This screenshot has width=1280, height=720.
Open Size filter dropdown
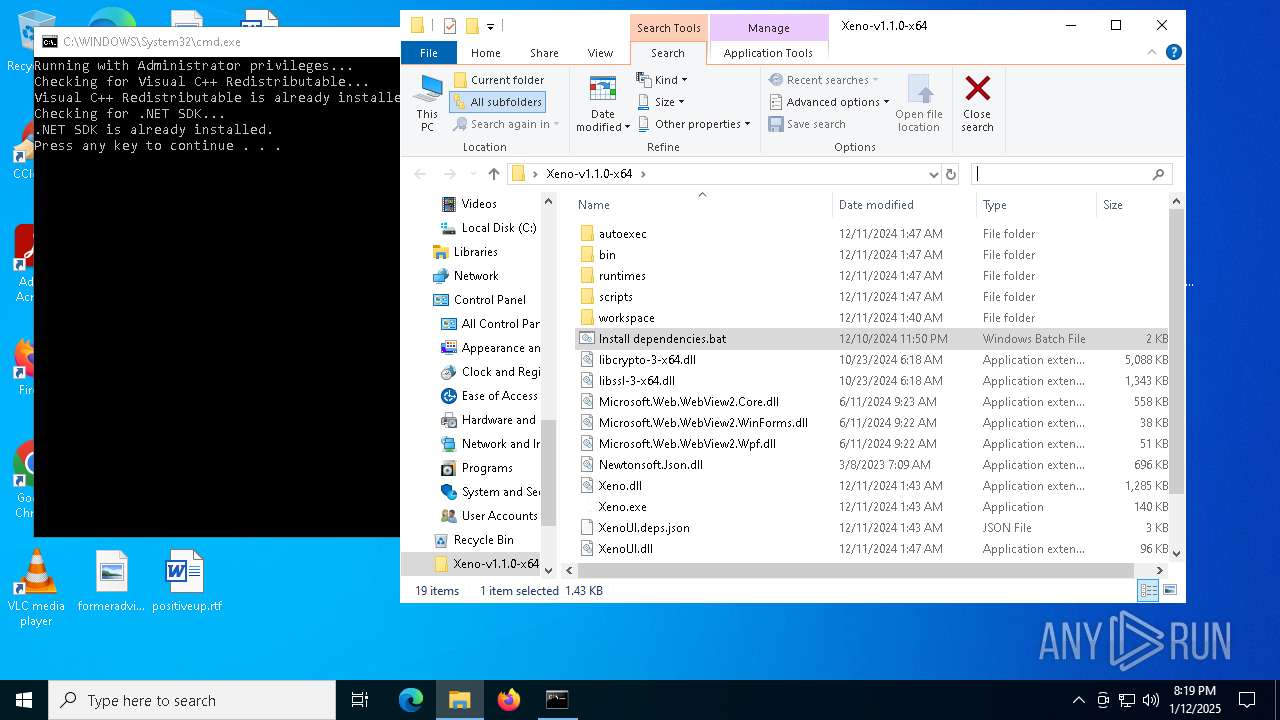661,102
